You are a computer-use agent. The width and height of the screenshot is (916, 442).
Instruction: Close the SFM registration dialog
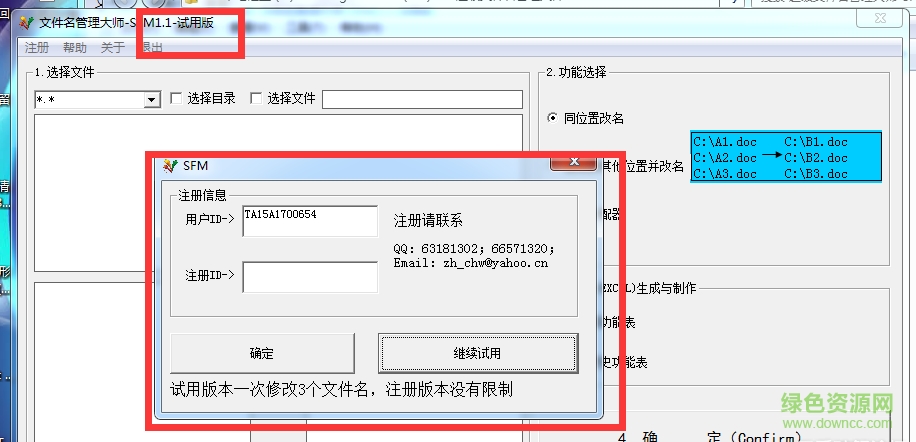pos(573,162)
